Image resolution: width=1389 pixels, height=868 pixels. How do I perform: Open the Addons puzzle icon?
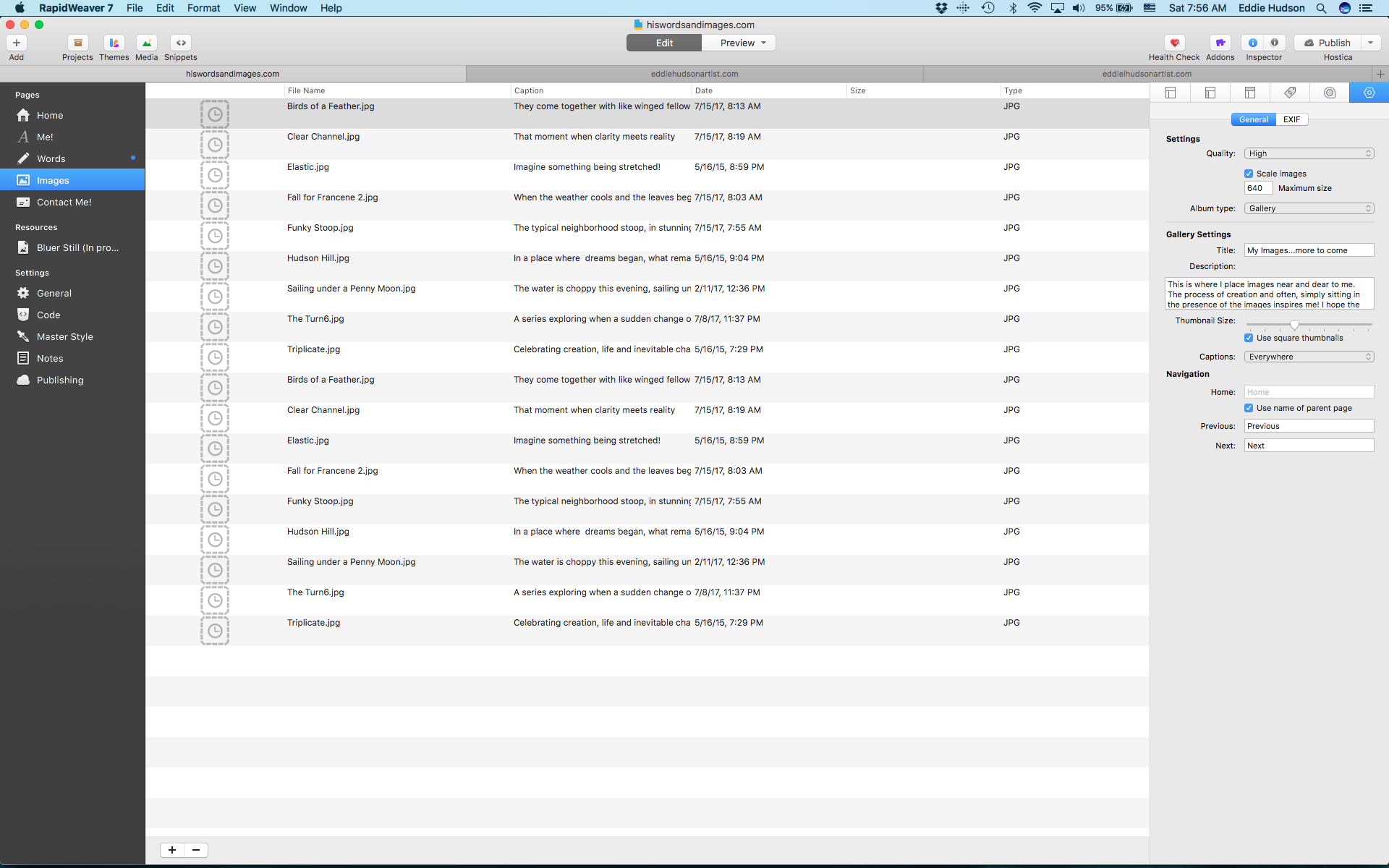1220,43
